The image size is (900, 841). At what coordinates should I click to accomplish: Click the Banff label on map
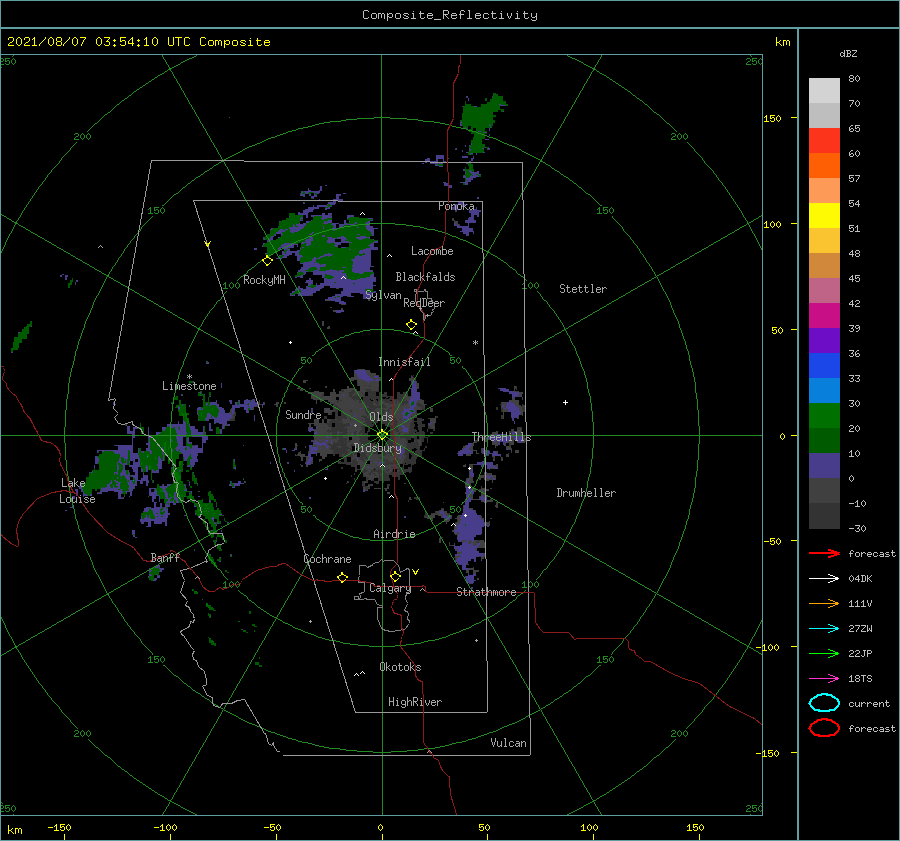pos(165,557)
